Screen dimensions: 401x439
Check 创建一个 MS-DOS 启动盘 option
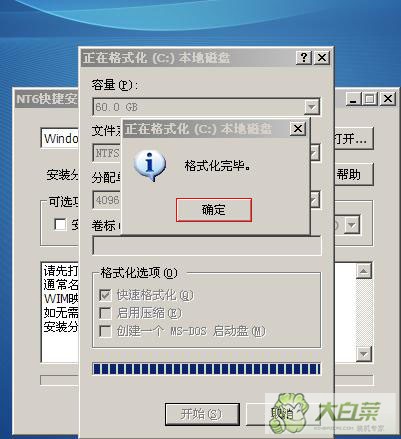(105, 331)
